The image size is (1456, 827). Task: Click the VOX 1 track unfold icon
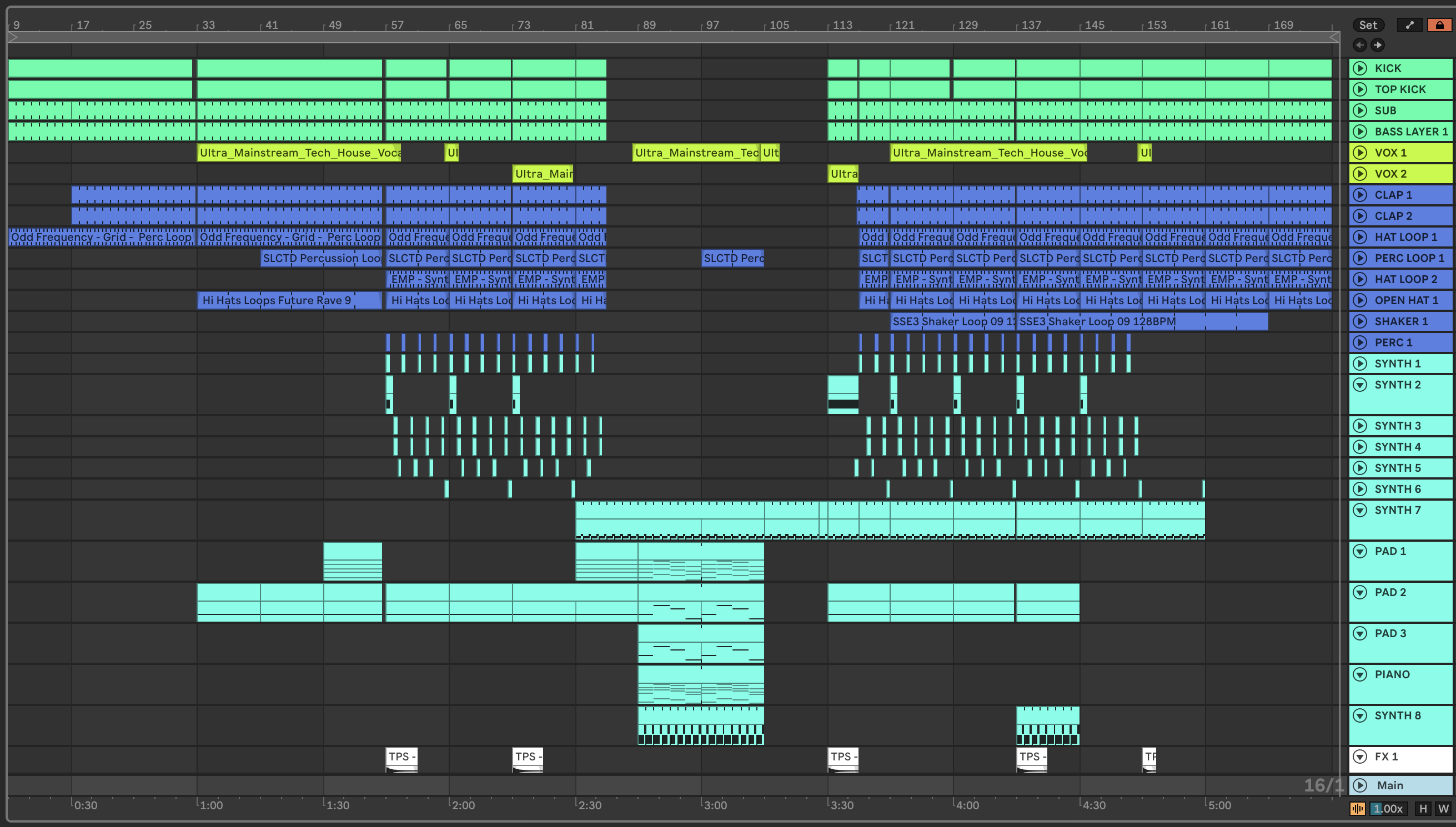1360,152
